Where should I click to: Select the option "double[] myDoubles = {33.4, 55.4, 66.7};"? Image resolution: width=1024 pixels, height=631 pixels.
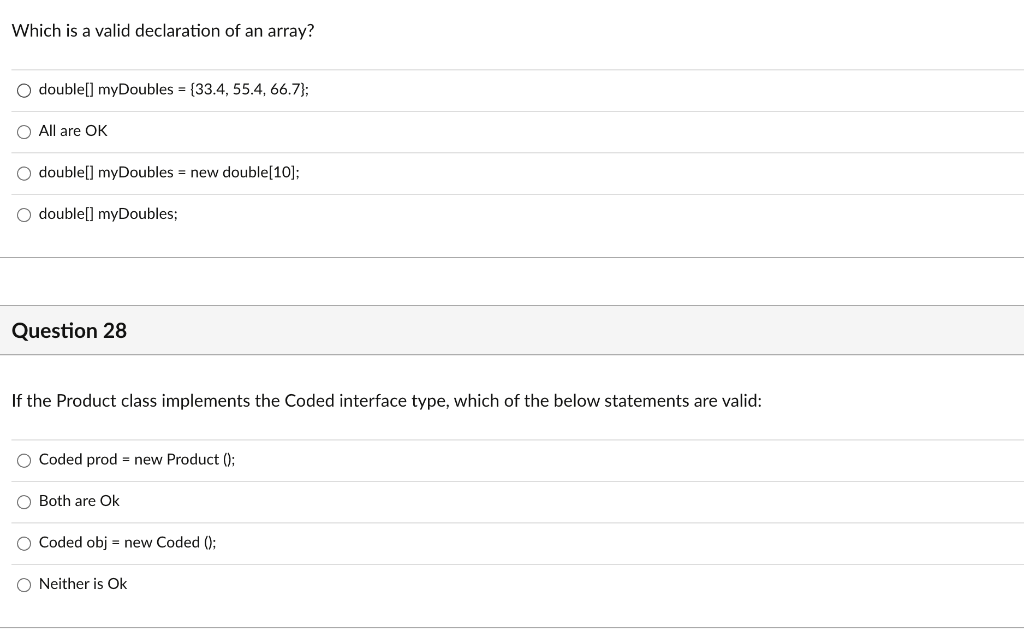[23, 90]
